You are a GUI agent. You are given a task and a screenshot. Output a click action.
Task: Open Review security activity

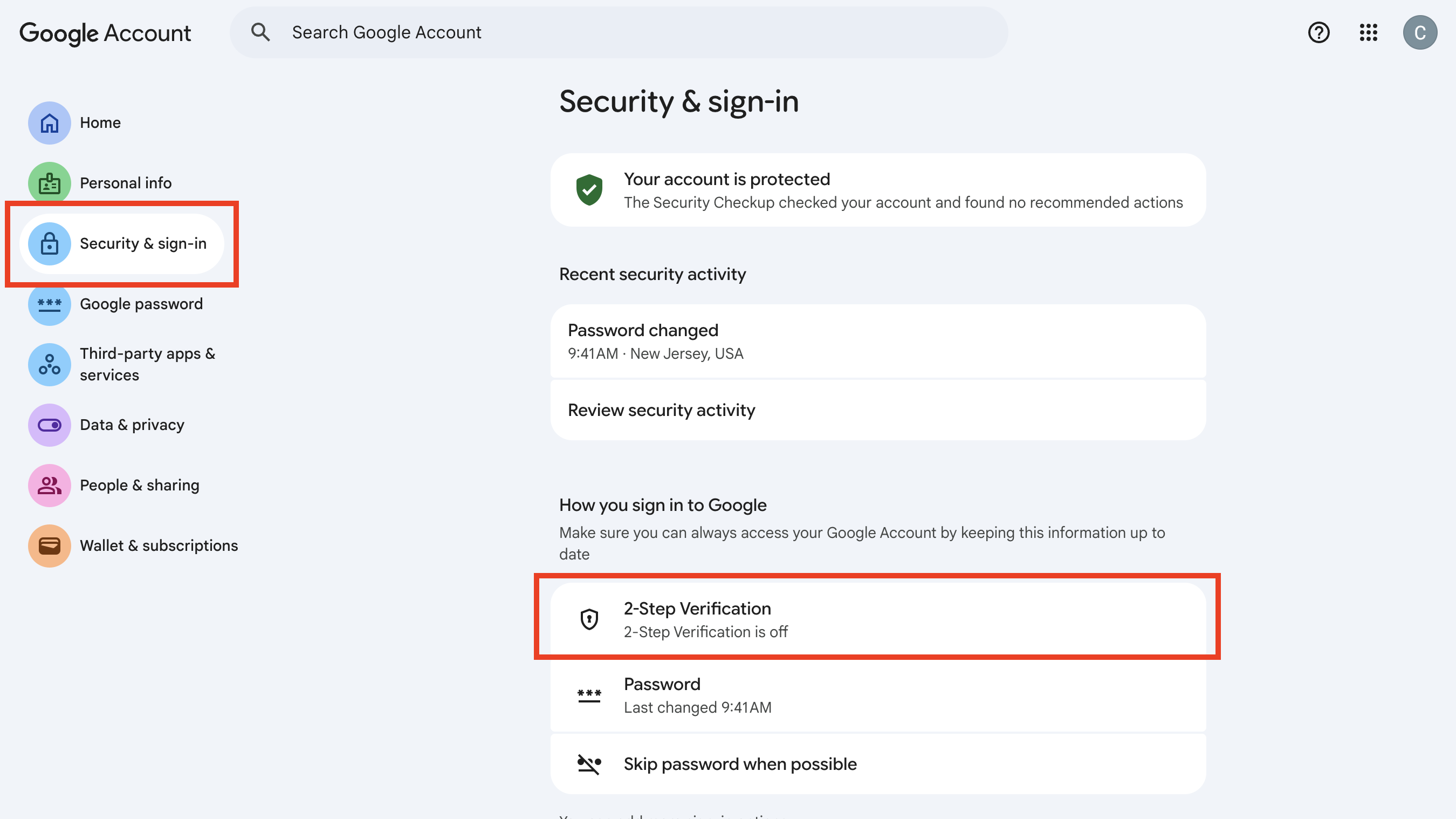click(877, 410)
